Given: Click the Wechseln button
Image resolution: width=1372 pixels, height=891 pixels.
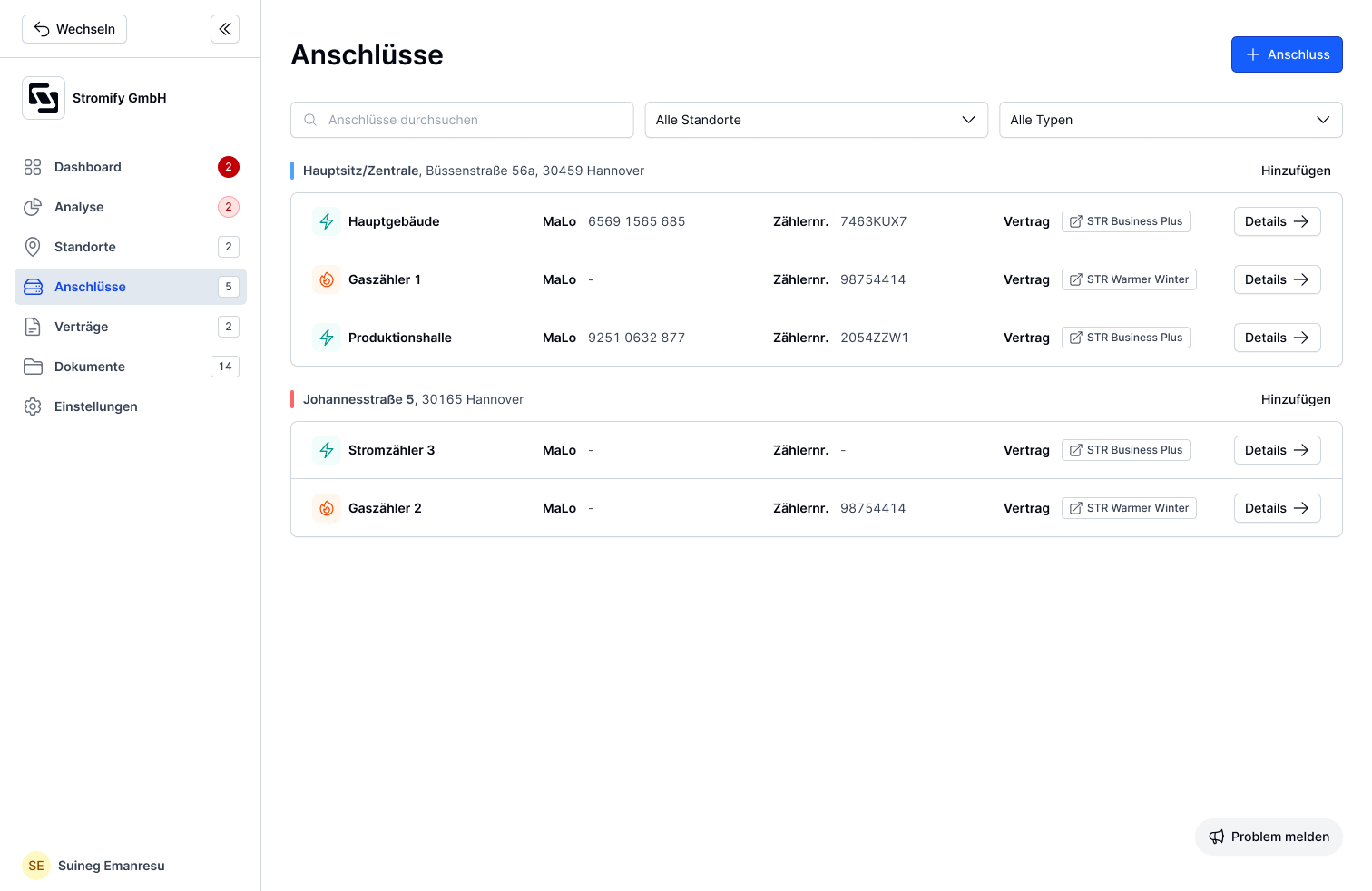Looking at the screenshot, I should point(74,29).
